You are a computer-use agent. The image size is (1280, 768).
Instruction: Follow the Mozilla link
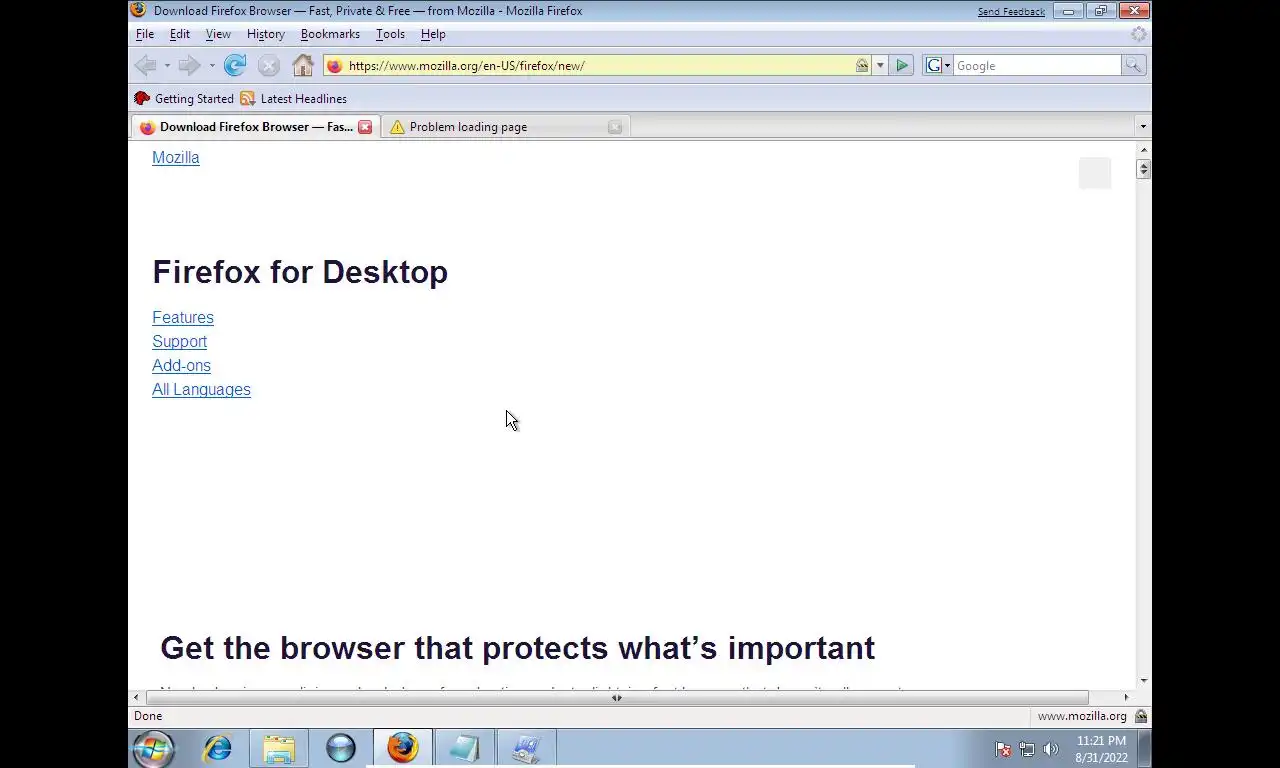pyautogui.click(x=176, y=158)
